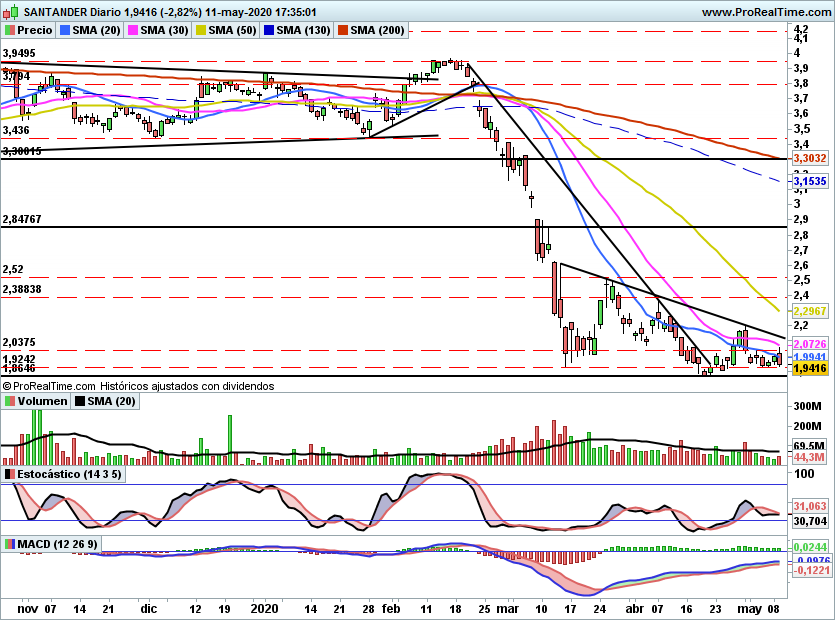Select the 2,84767 horizontal support line label
The height and width of the screenshot is (620, 835).
coord(22,218)
